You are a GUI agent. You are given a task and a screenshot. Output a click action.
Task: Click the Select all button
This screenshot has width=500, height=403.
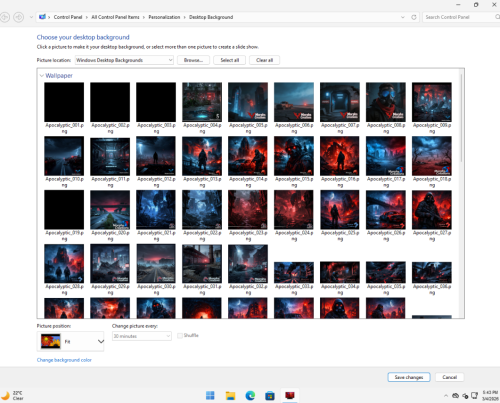(x=230, y=60)
